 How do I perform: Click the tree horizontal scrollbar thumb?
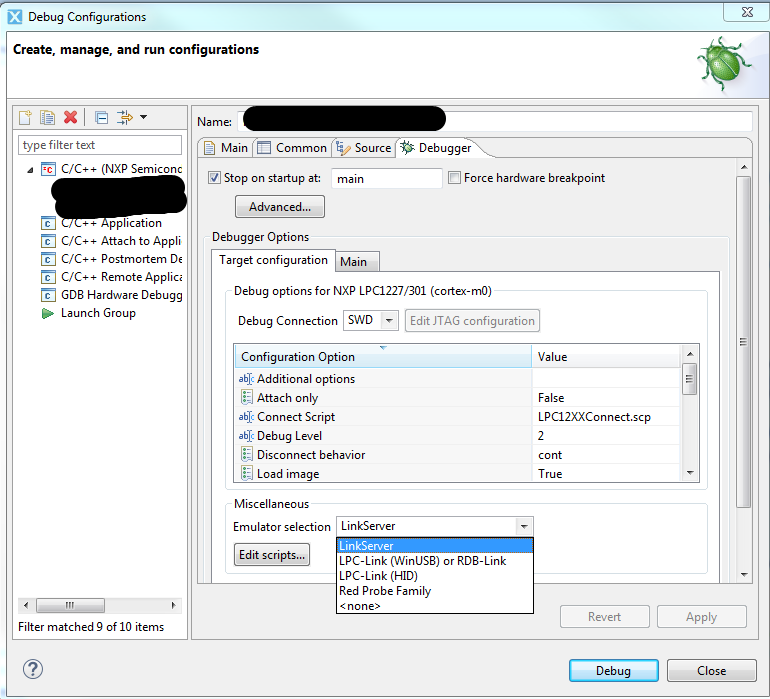pyautogui.click(x=70, y=605)
